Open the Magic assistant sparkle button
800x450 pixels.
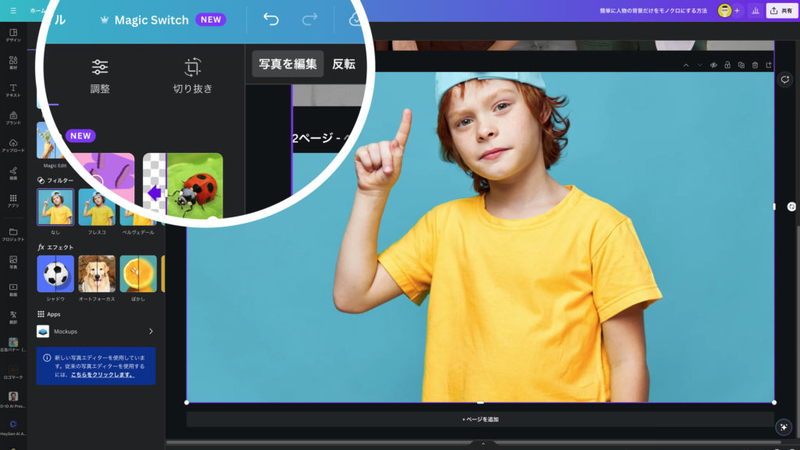pos(784,427)
